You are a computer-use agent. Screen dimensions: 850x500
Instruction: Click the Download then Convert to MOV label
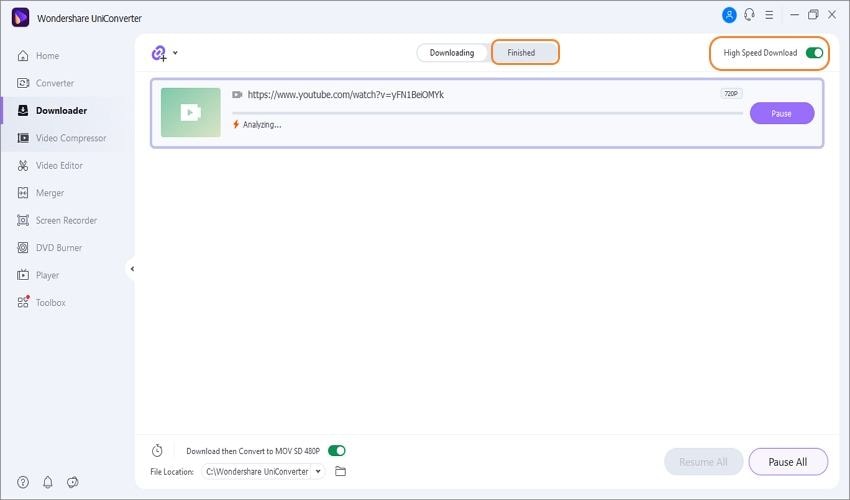(253, 451)
